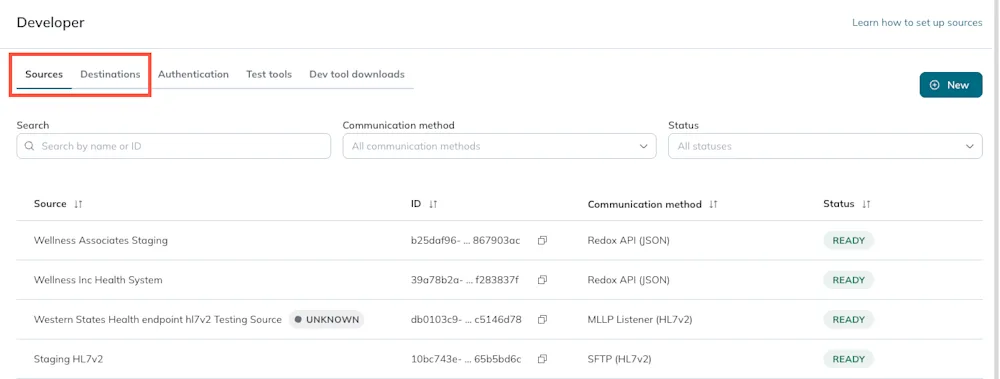Viewport: 1000px width, 379px height.
Task: Click the search magnifier icon
Action: pos(29,146)
